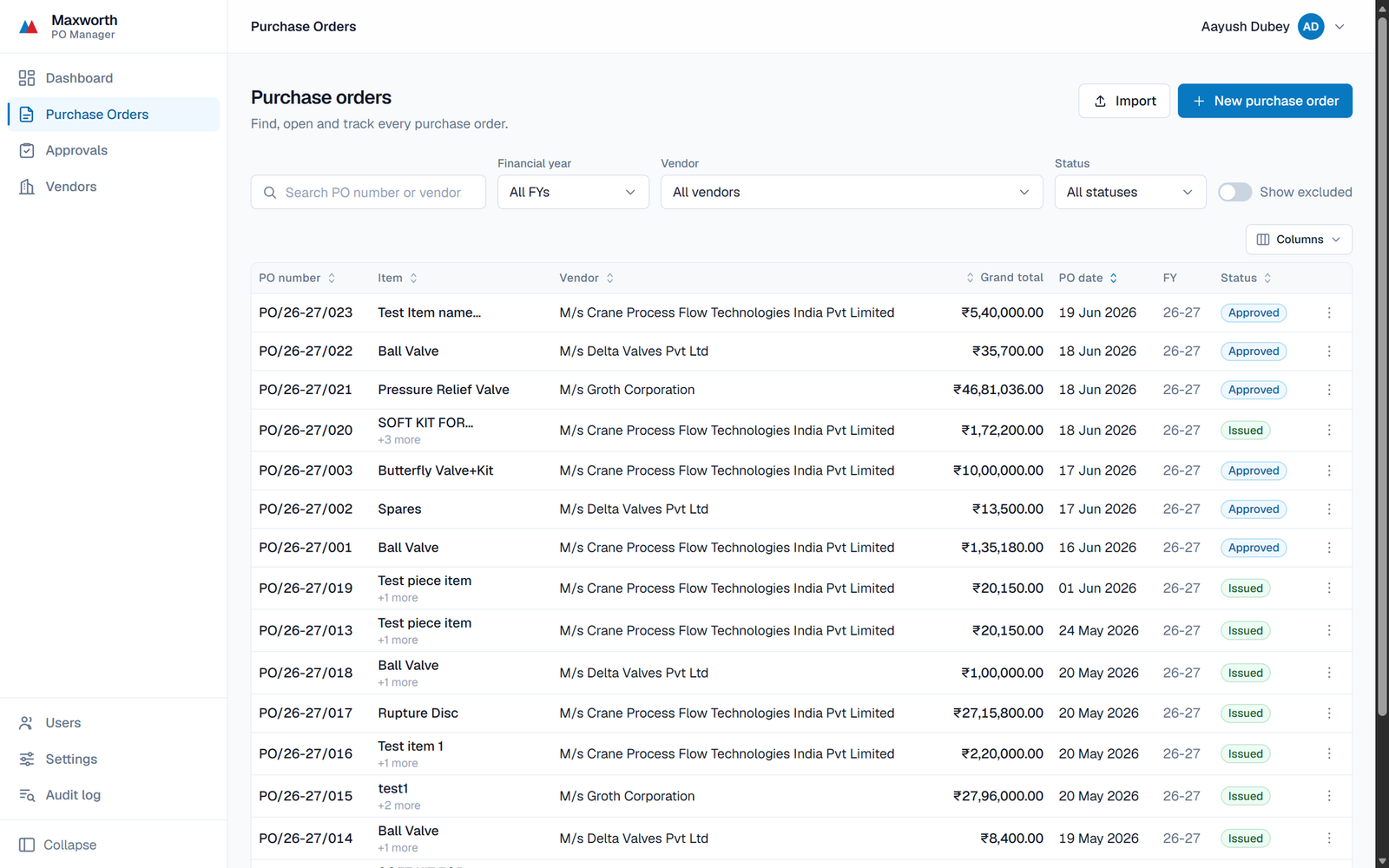Image resolution: width=1389 pixels, height=868 pixels.
Task: Sort by Status column
Action: (1247, 278)
